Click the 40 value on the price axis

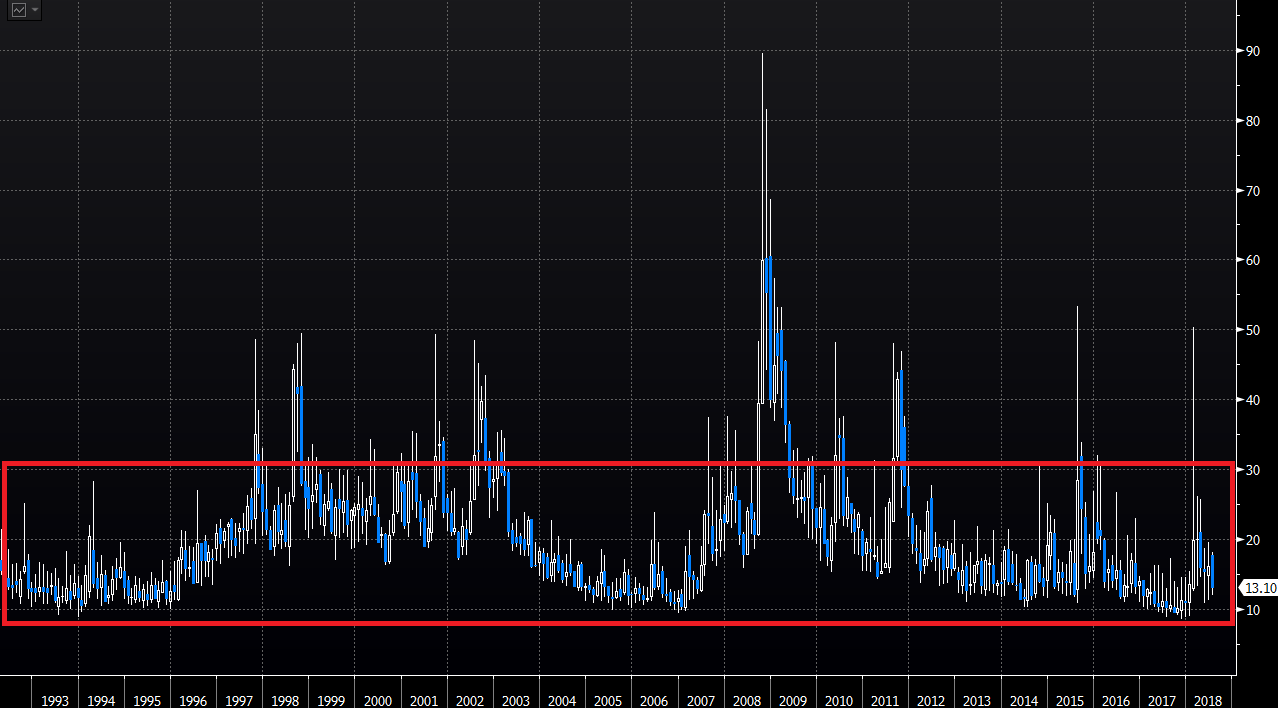point(1253,400)
